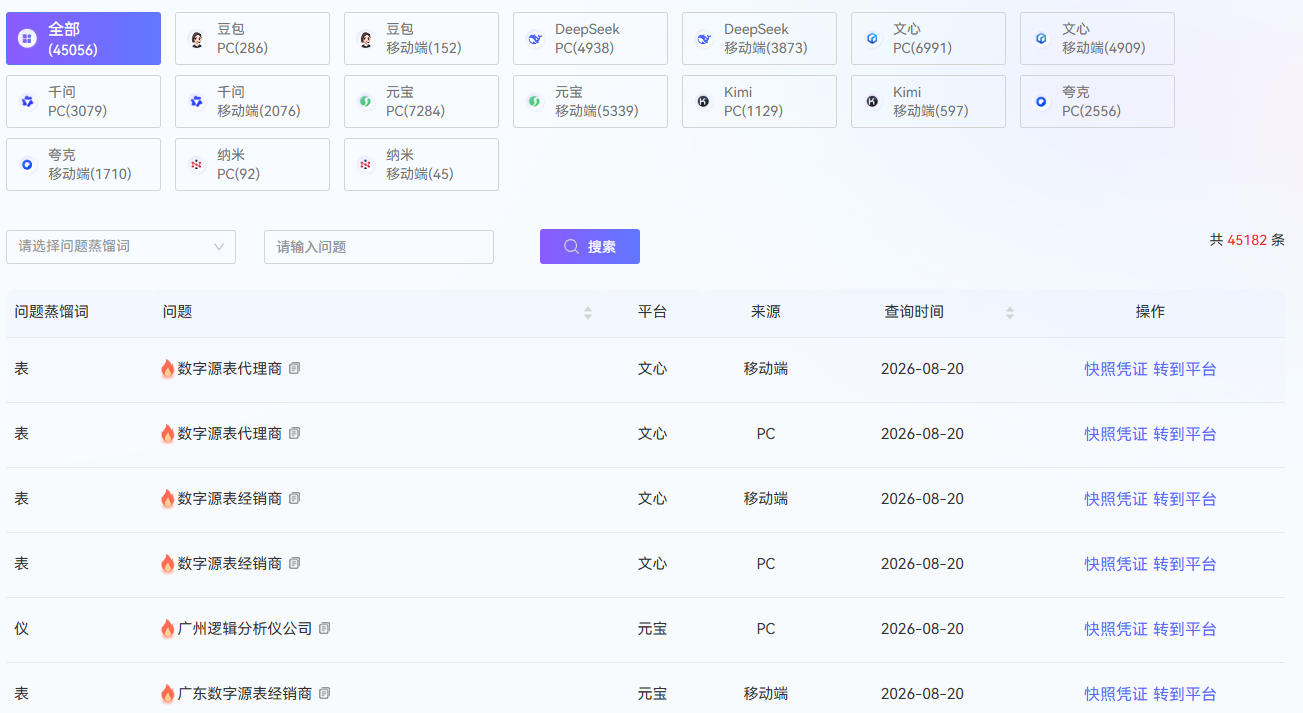Open the 请选择问题蒸馏词 dropdown

[121, 247]
